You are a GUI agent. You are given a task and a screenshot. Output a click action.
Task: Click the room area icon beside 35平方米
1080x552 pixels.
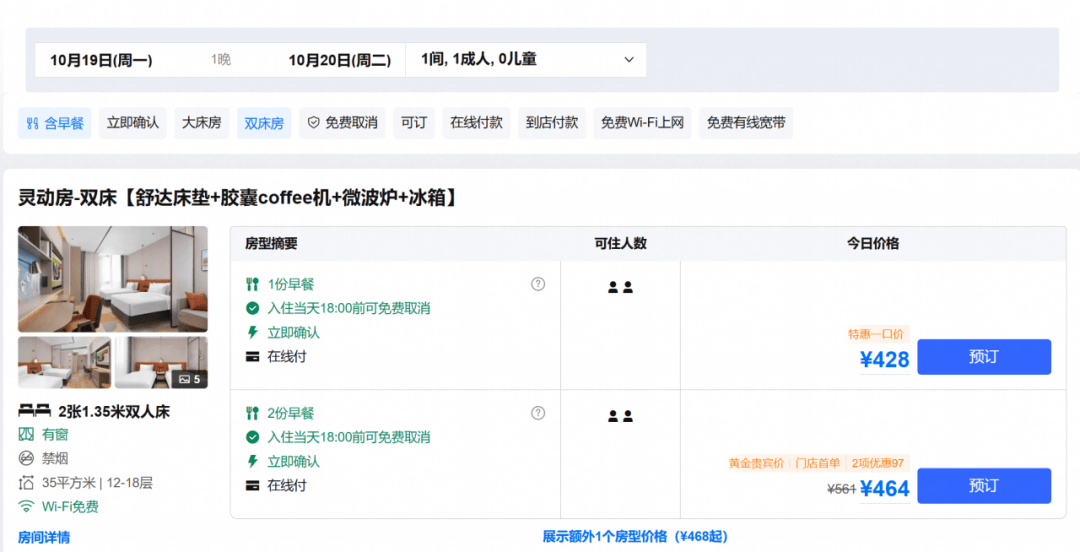pyautogui.click(x=26, y=482)
